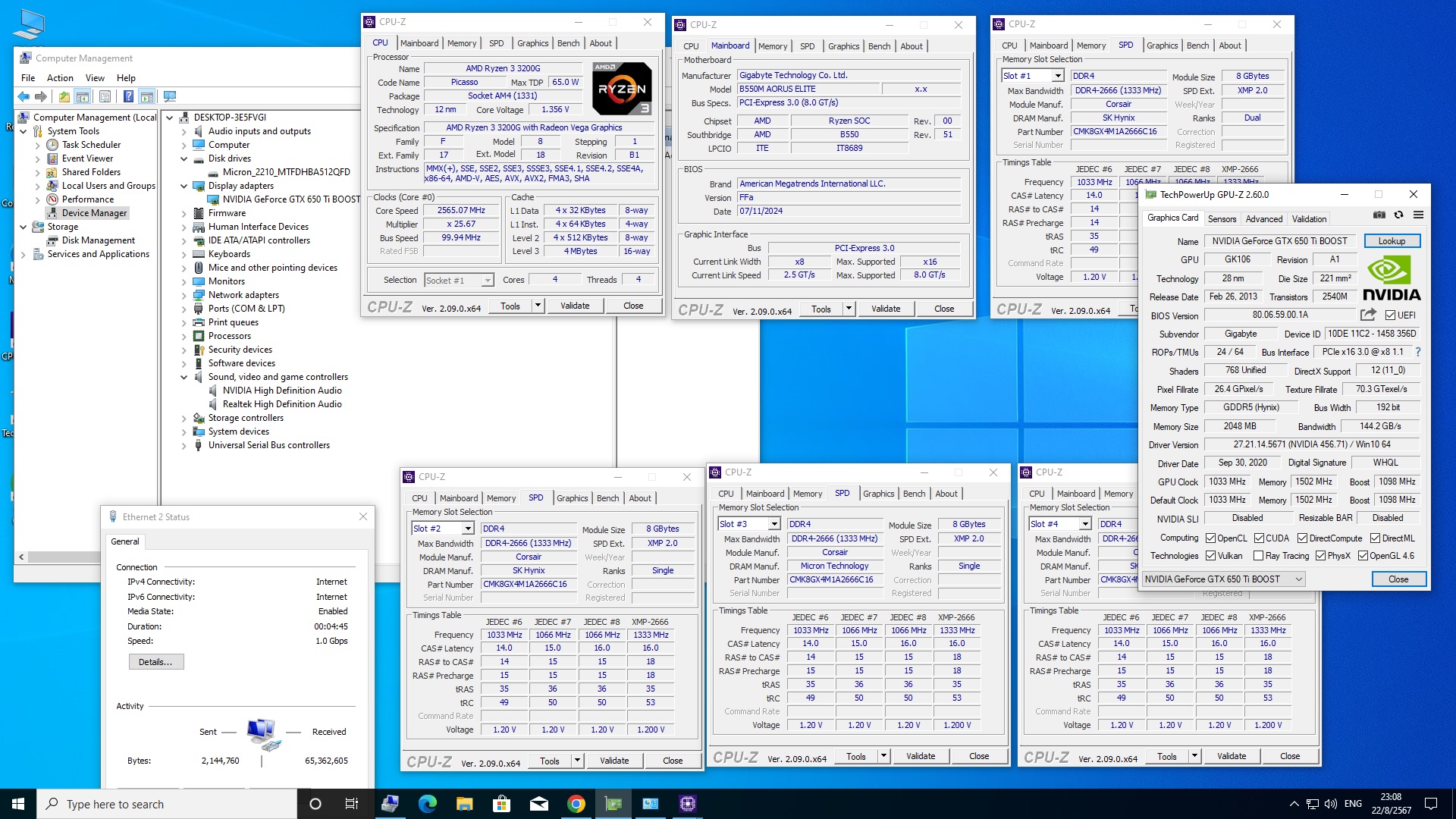
Task: Toggle DirectML checkbox in GPU-Z
Action: tap(1375, 538)
